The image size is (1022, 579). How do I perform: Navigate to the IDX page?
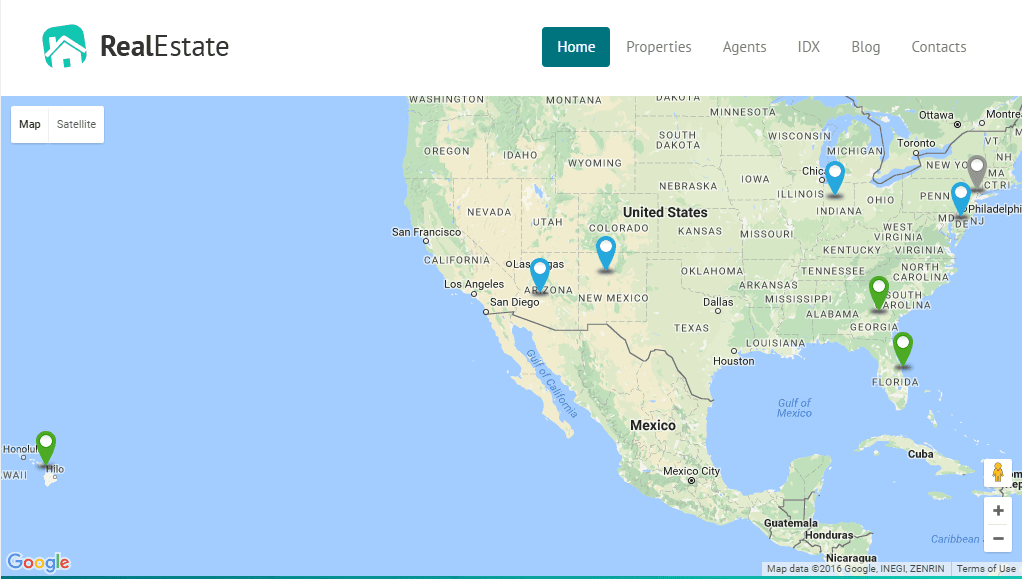point(809,47)
